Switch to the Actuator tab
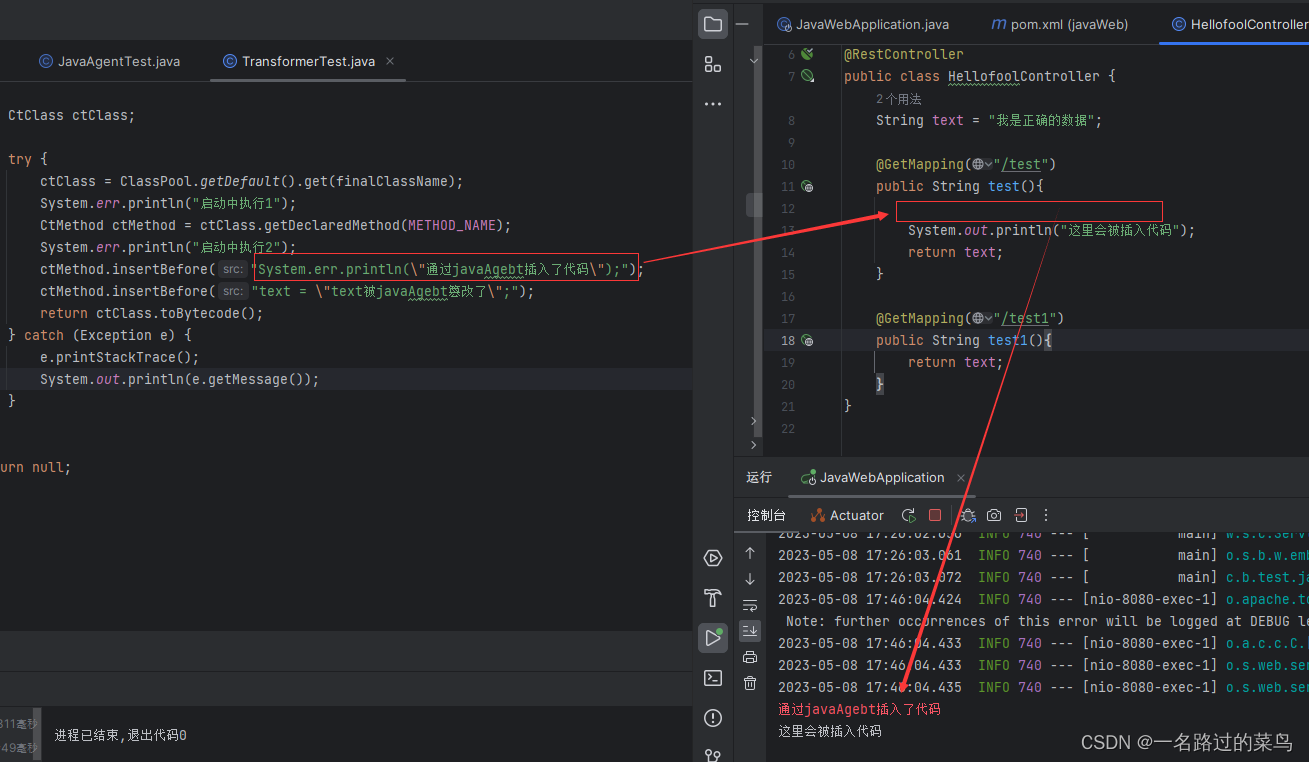This screenshot has height=762, width=1309. coord(846,515)
